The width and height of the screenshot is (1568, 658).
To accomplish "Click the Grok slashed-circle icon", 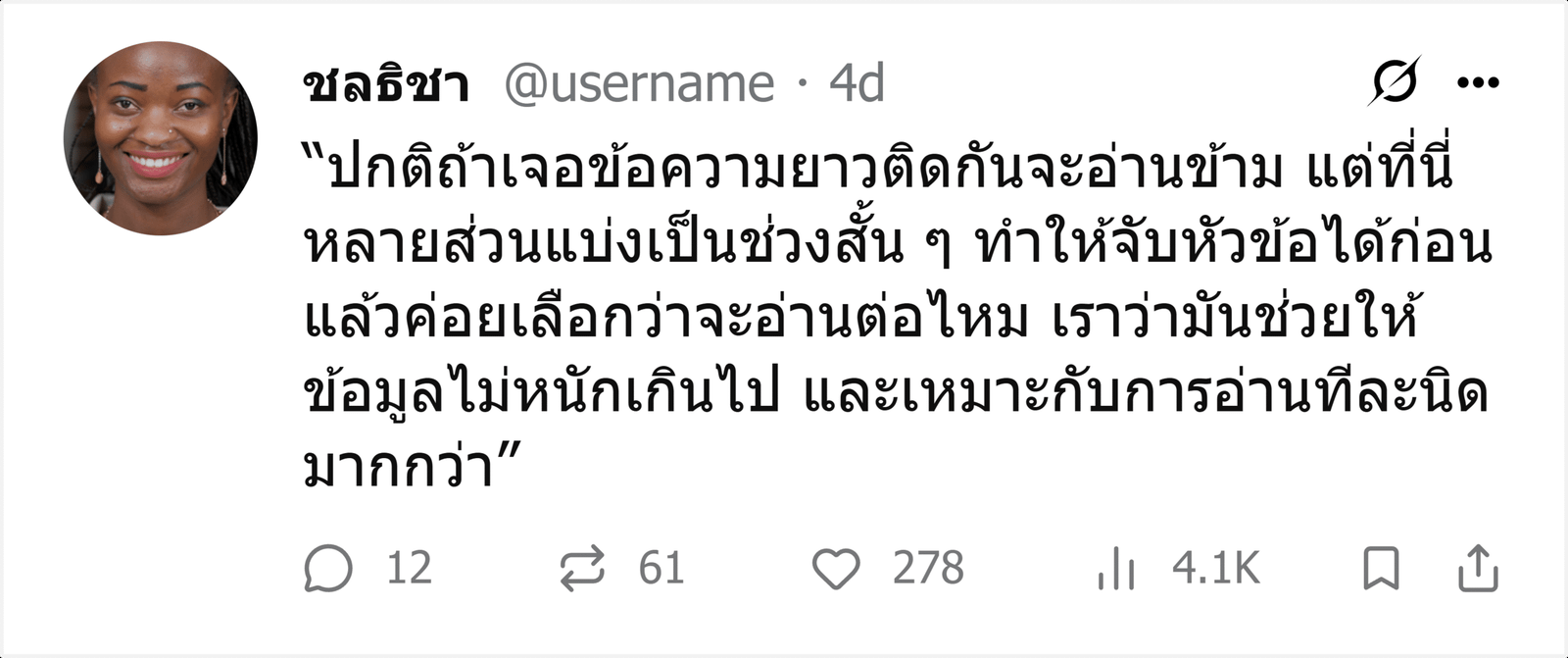I will [1395, 81].
